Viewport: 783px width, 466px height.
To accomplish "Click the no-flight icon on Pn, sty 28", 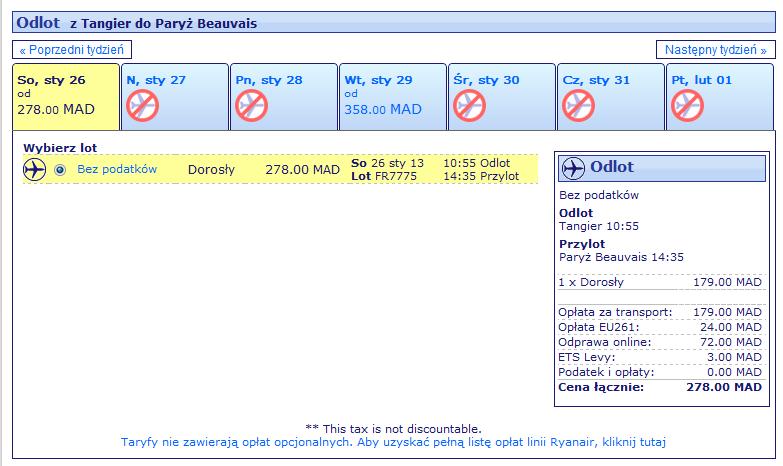I will pyautogui.click(x=251, y=106).
